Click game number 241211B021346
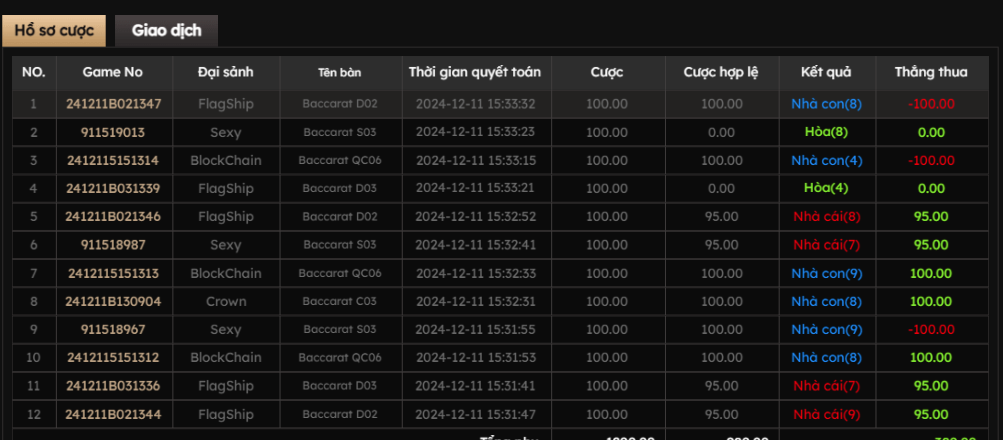This screenshot has width=1003, height=440. click(x=113, y=216)
